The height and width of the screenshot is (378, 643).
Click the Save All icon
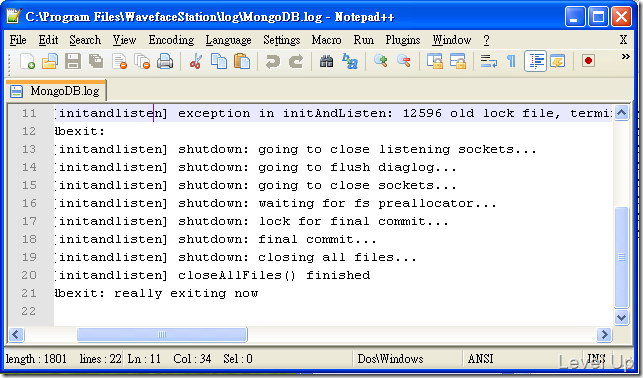(x=96, y=61)
